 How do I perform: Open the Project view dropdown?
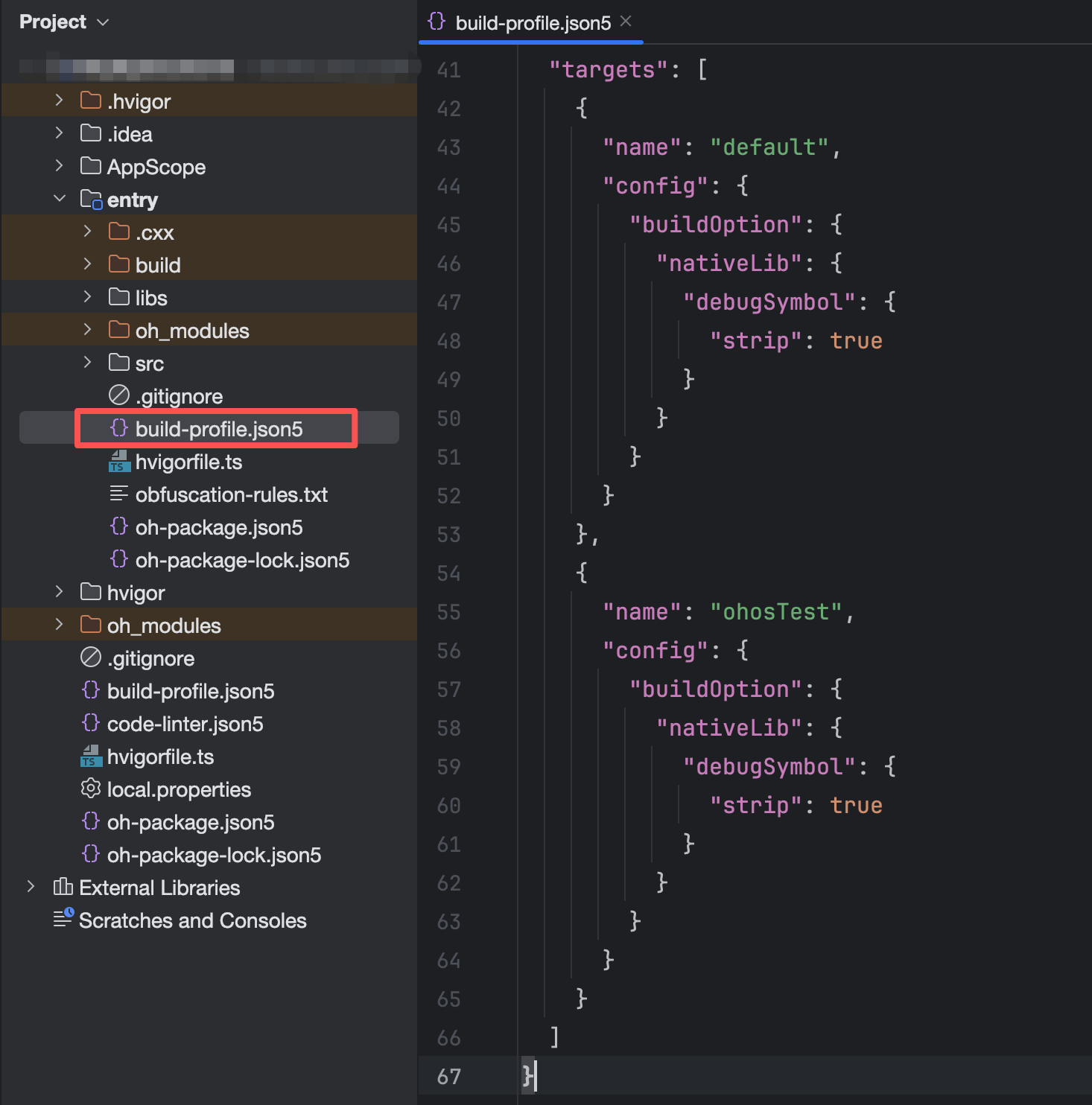pos(103,22)
